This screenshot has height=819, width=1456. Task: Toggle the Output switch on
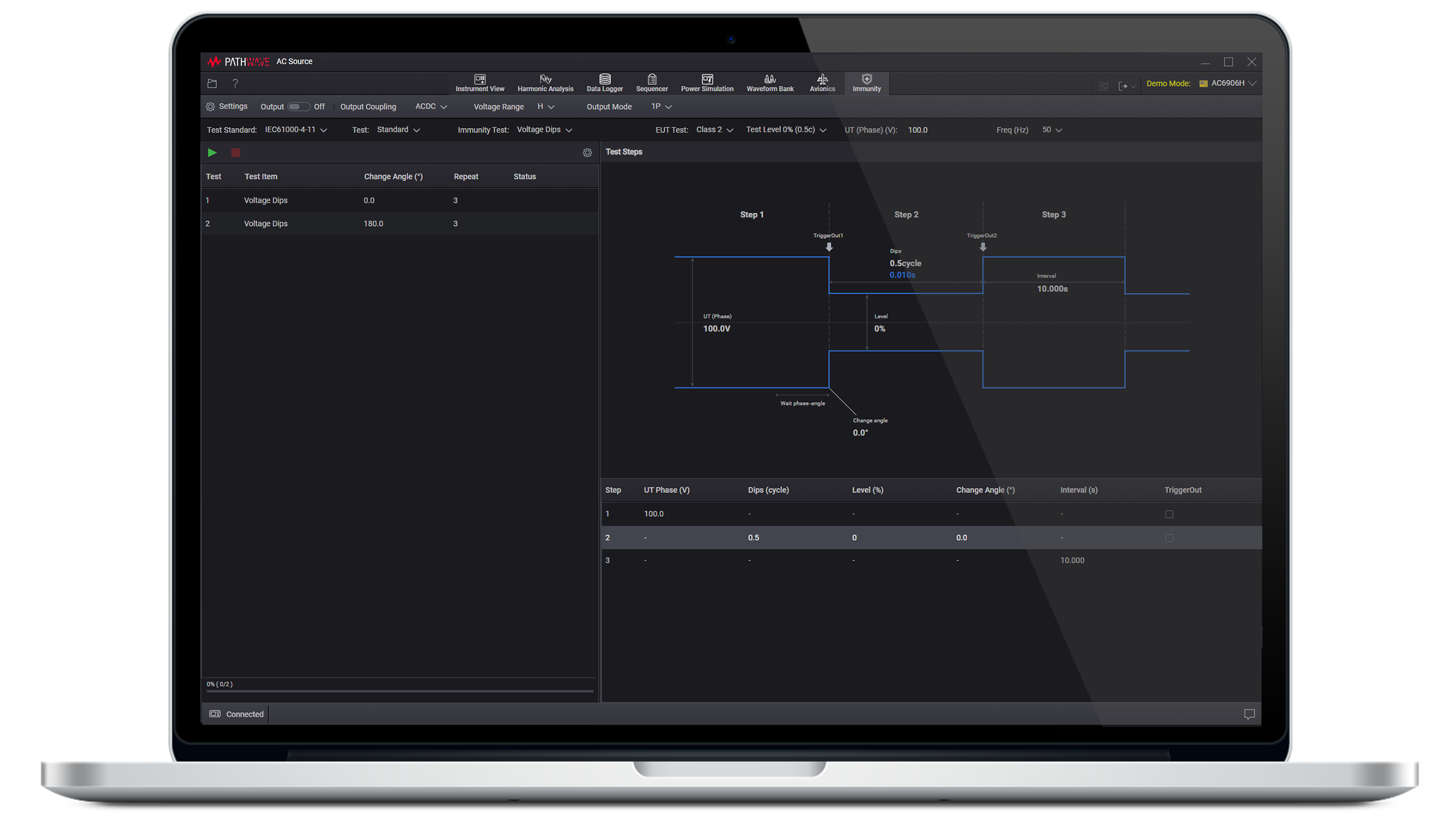click(298, 107)
